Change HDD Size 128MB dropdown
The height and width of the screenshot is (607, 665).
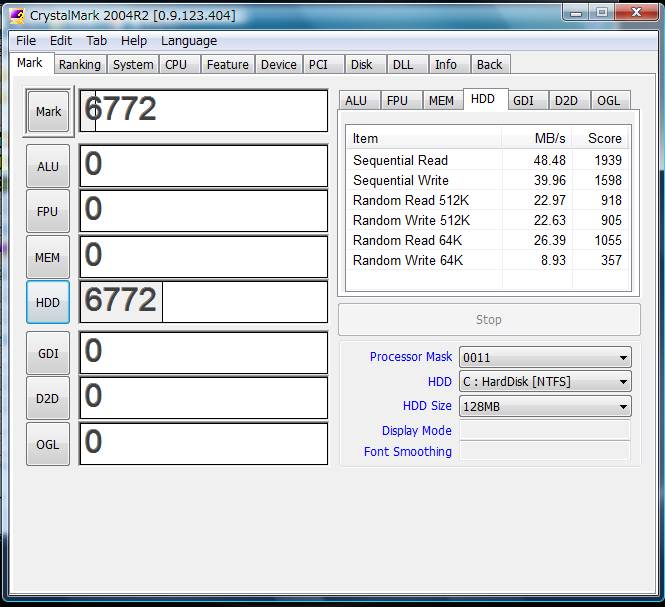pyautogui.click(x=544, y=406)
